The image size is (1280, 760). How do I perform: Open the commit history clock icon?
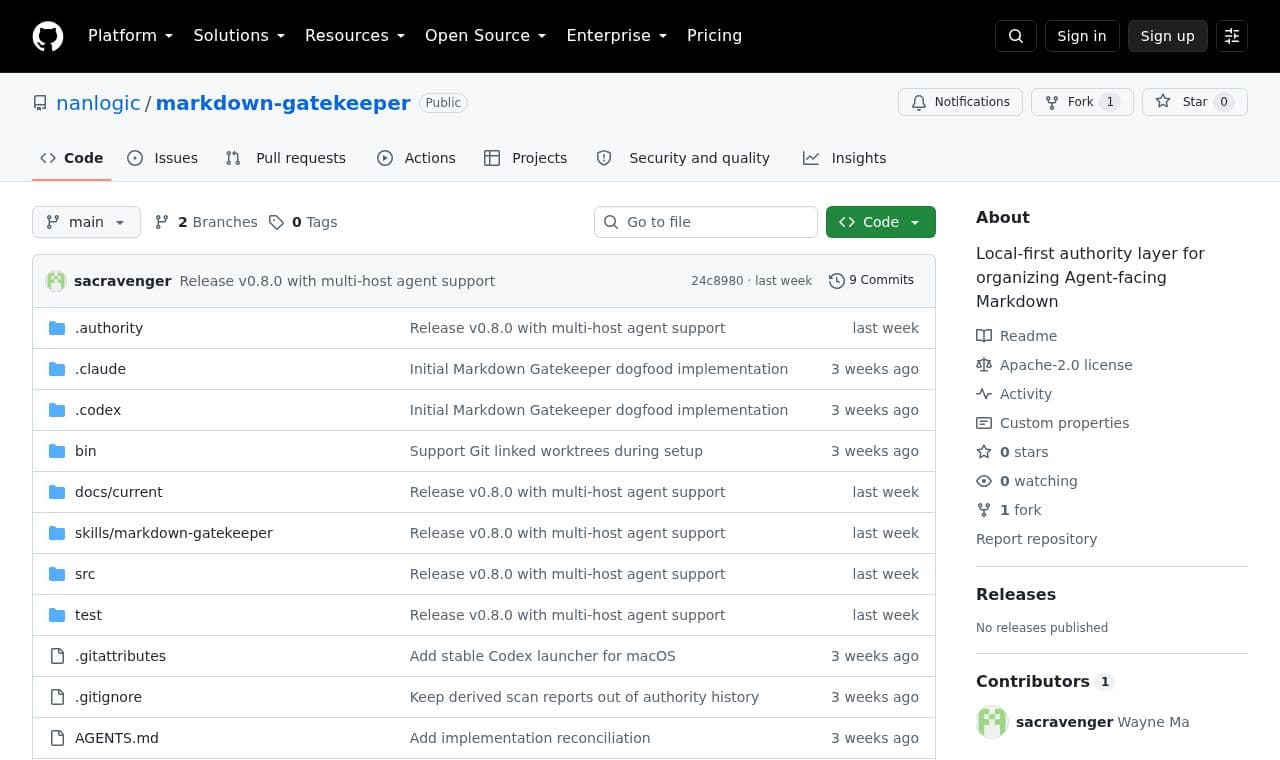(837, 281)
